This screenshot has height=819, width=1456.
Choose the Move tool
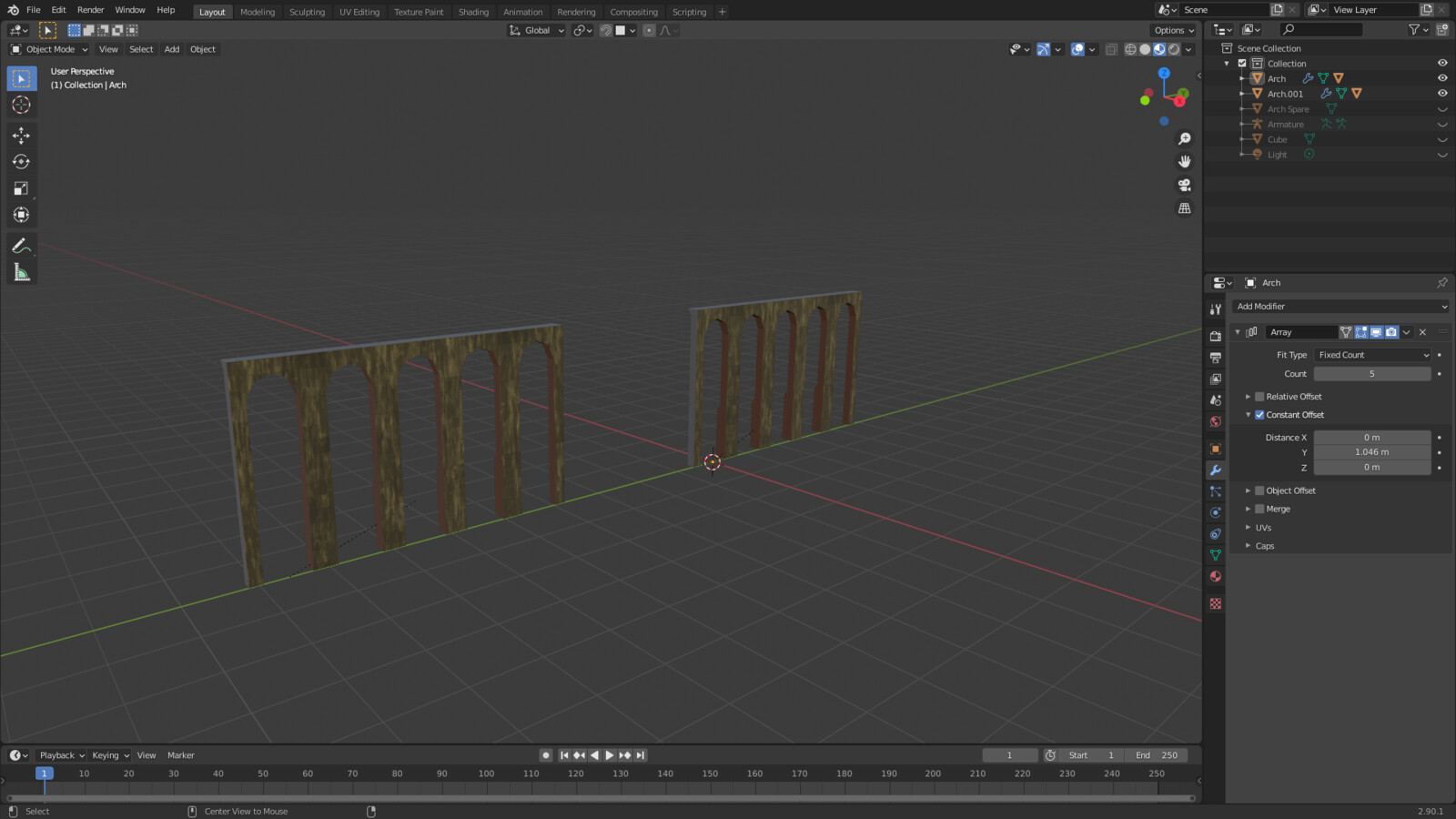click(22, 136)
